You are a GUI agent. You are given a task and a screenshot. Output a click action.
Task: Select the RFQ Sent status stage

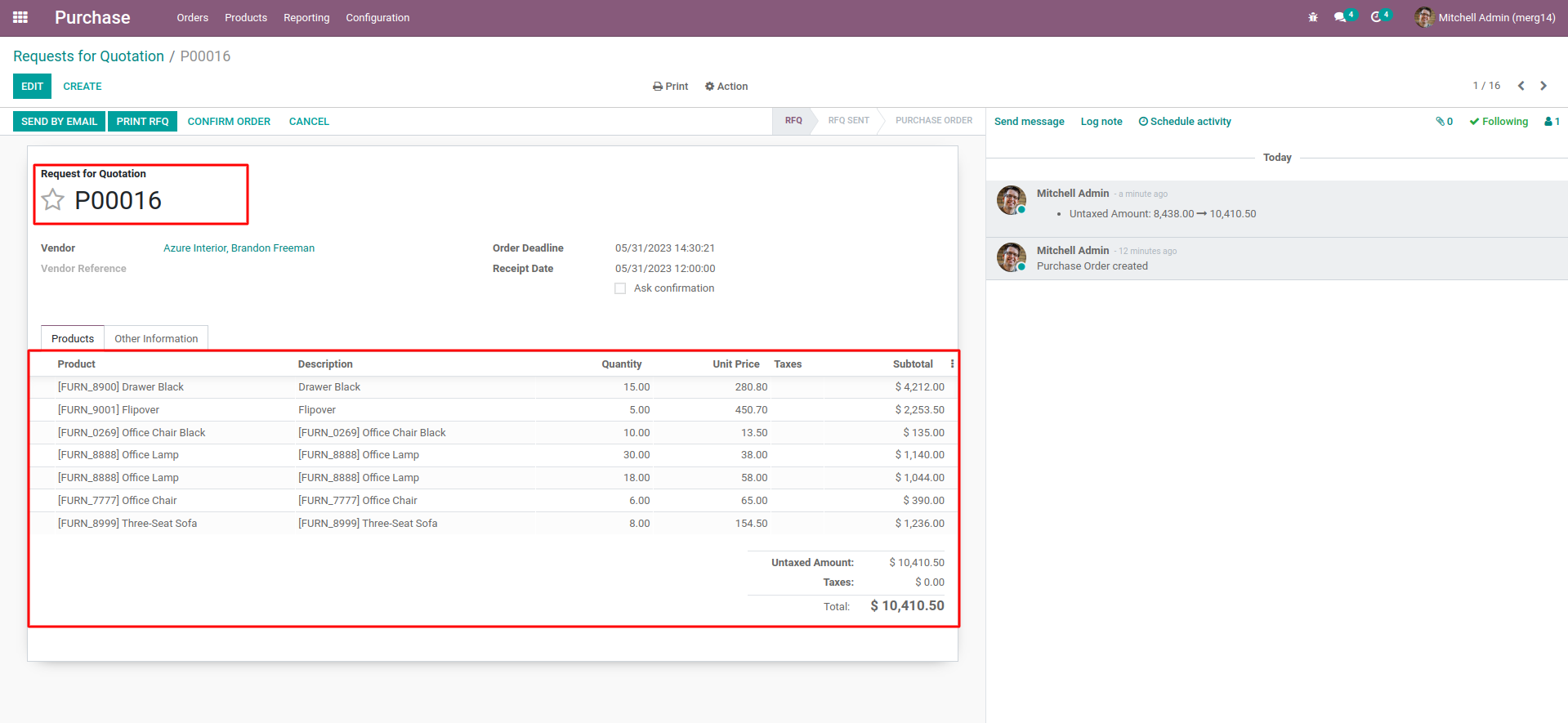click(848, 121)
